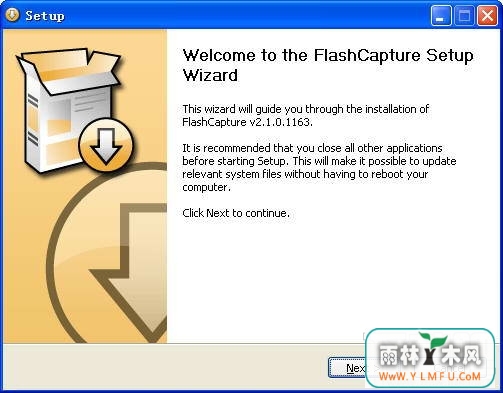Click the "Setup" title bar text

coord(45,16)
